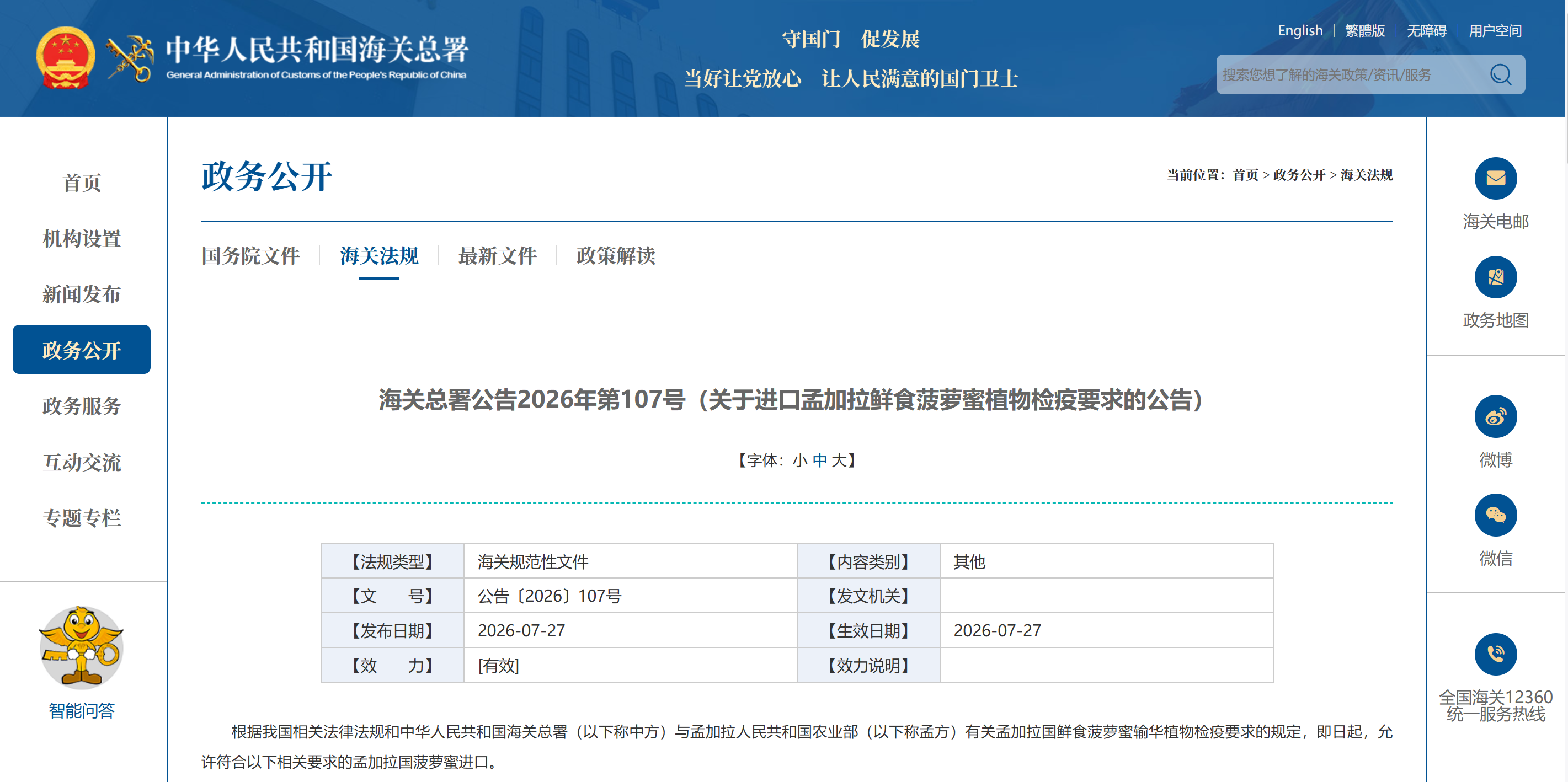Open 专题专栏 in sidebar

(82, 518)
